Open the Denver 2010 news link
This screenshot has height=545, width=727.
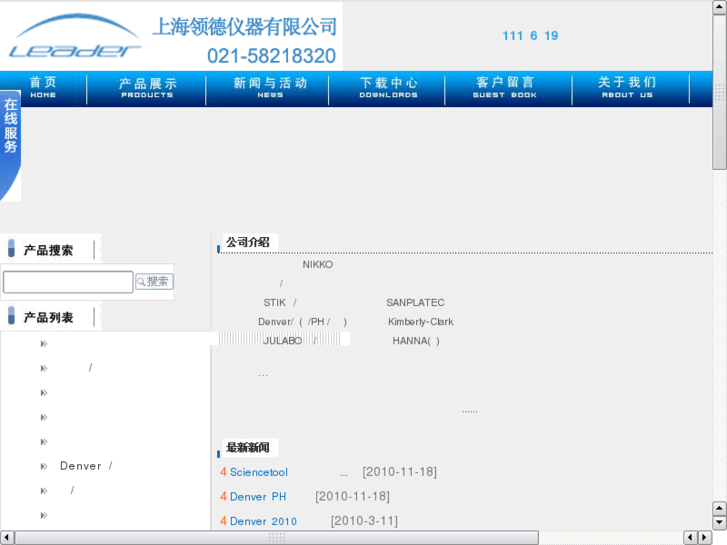tap(263, 521)
